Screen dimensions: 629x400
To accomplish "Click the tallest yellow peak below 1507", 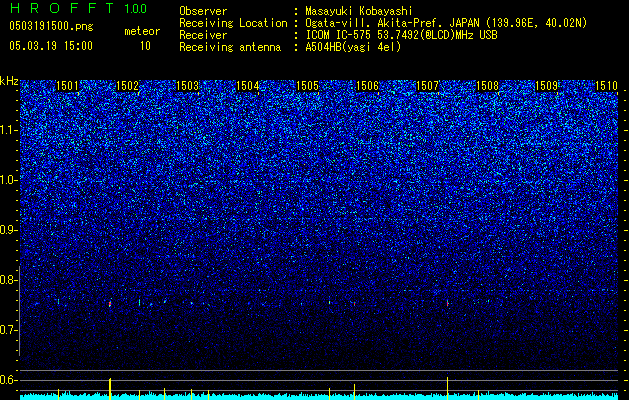I will pyautogui.click(x=448, y=388).
